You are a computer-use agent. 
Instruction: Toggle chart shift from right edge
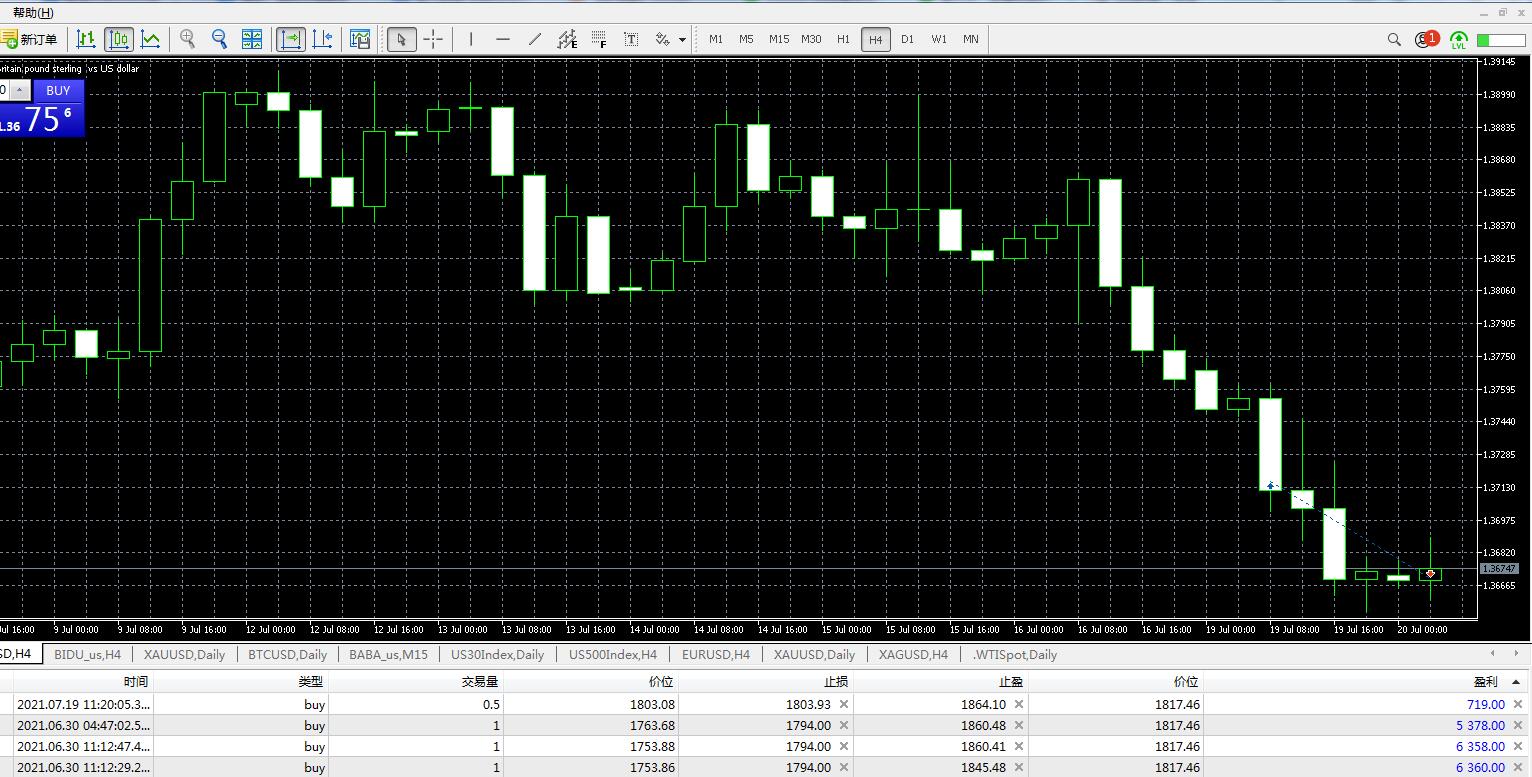[322, 39]
